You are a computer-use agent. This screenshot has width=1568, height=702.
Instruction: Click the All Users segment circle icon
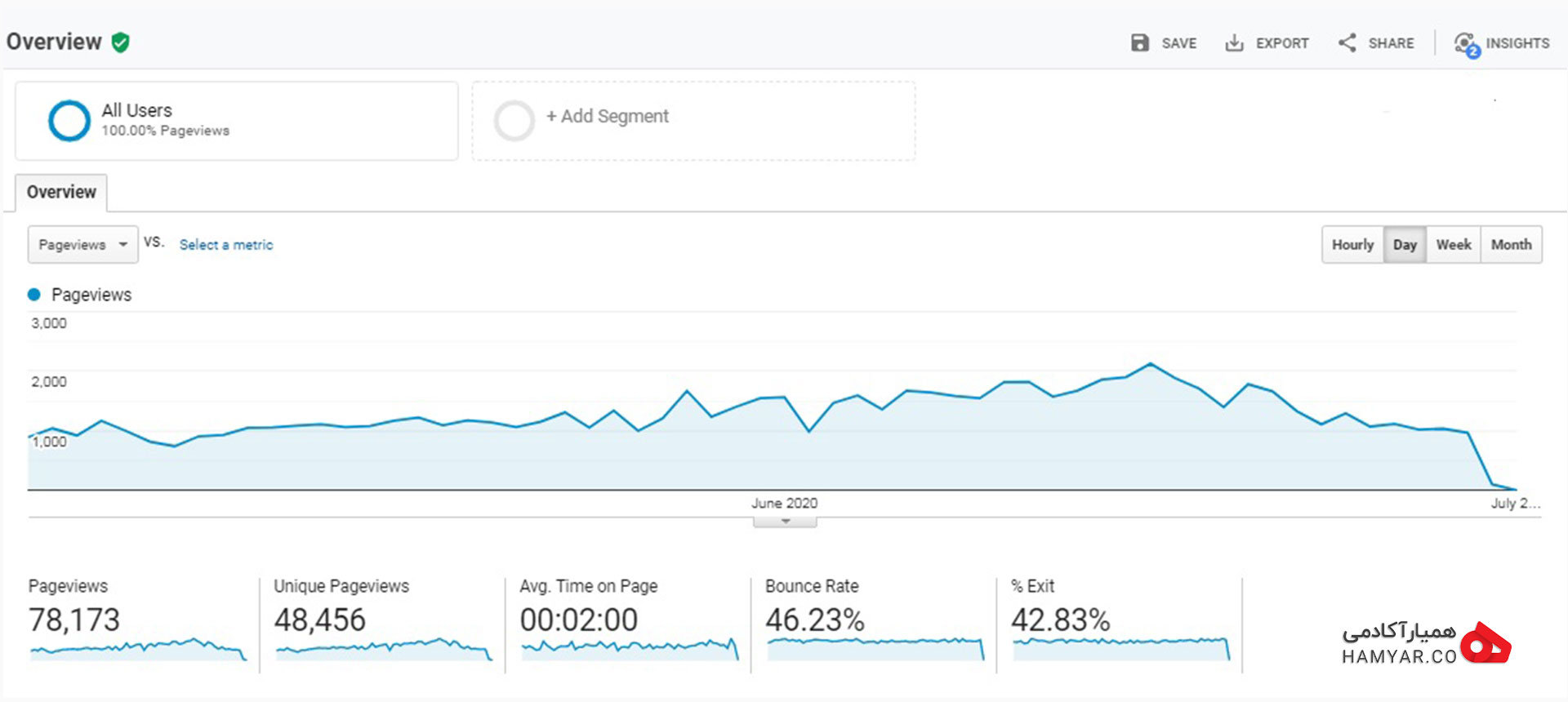pyautogui.click(x=69, y=120)
